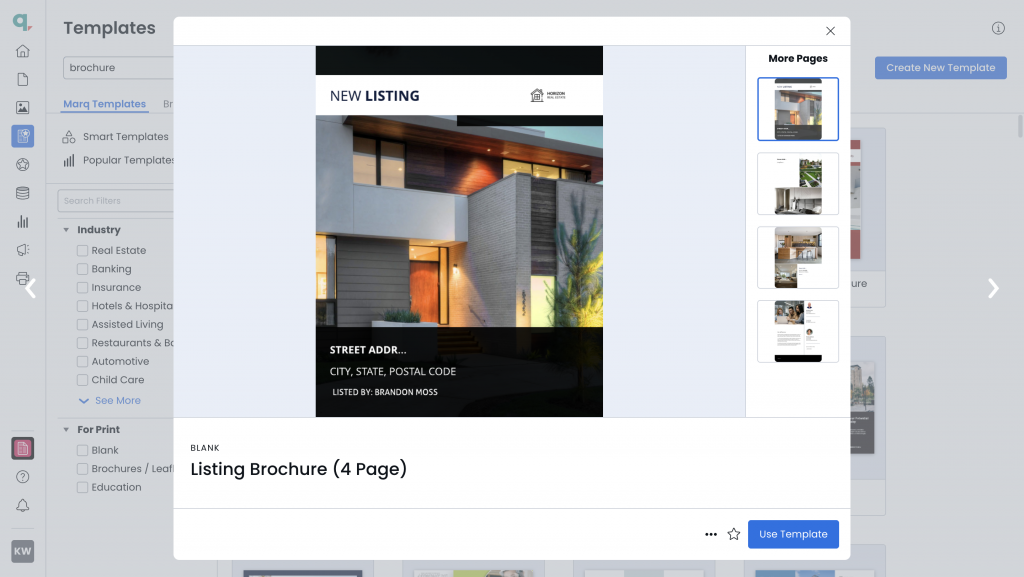Open the more options ellipsis menu
Viewport: 1024px width, 577px height.
click(711, 534)
